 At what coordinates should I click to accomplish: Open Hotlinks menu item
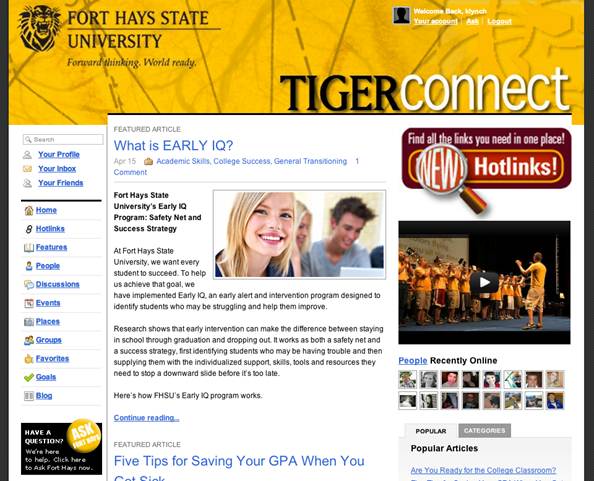click(x=50, y=229)
